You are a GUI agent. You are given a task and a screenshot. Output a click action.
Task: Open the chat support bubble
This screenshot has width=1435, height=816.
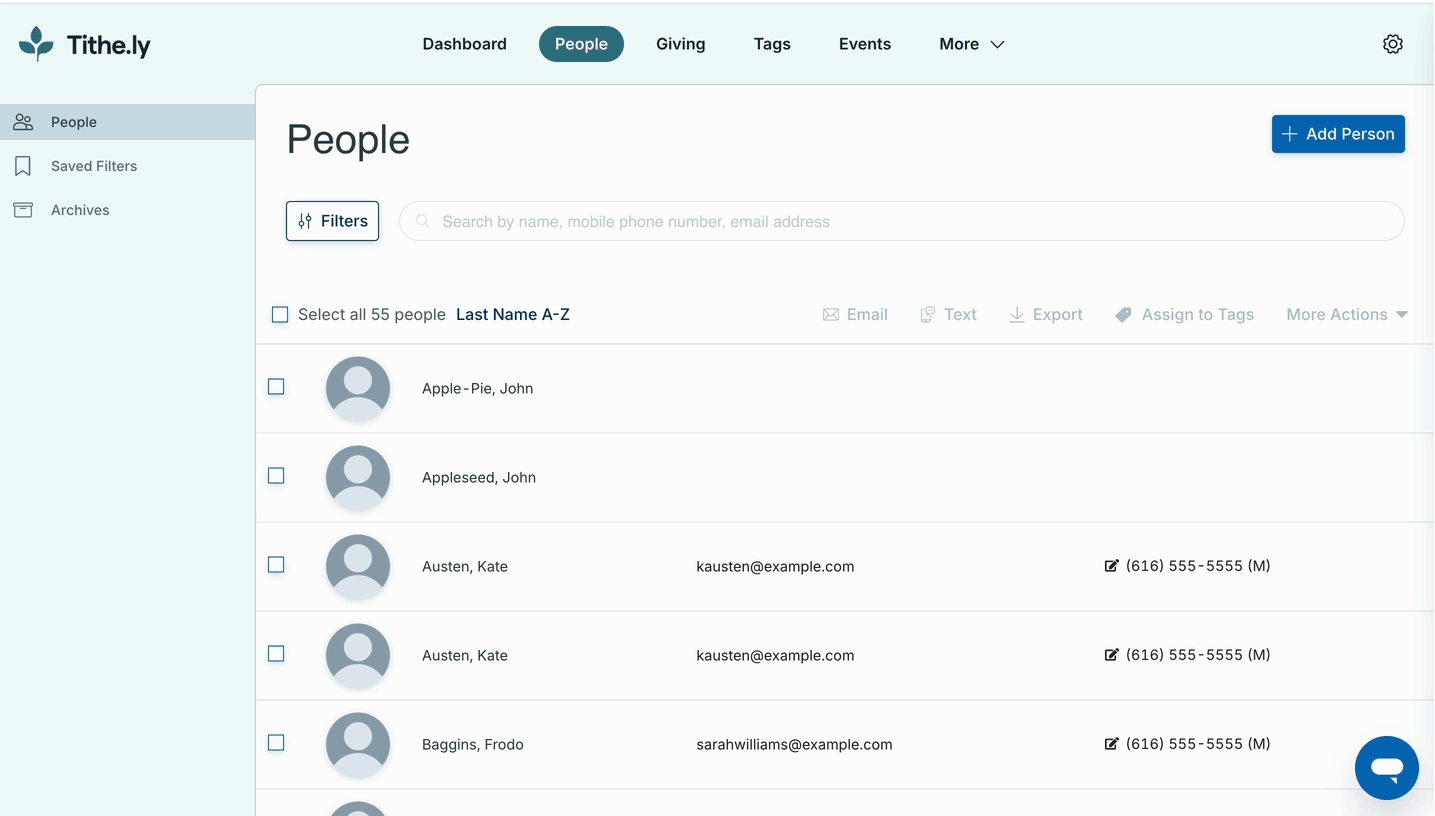pyautogui.click(x=1387, y=768)
